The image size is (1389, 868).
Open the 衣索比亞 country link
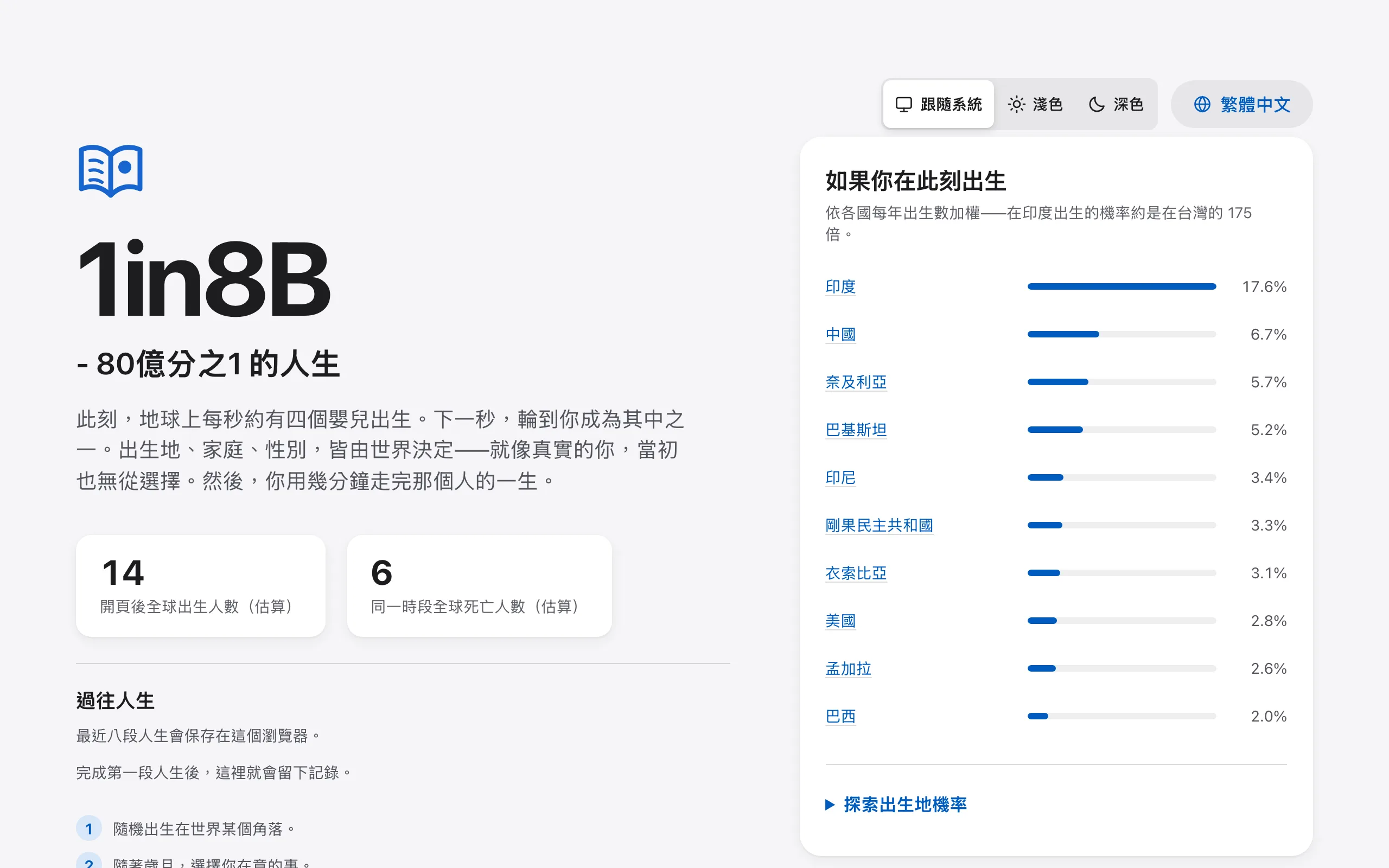pyautogui.click(x=856, y=572)
